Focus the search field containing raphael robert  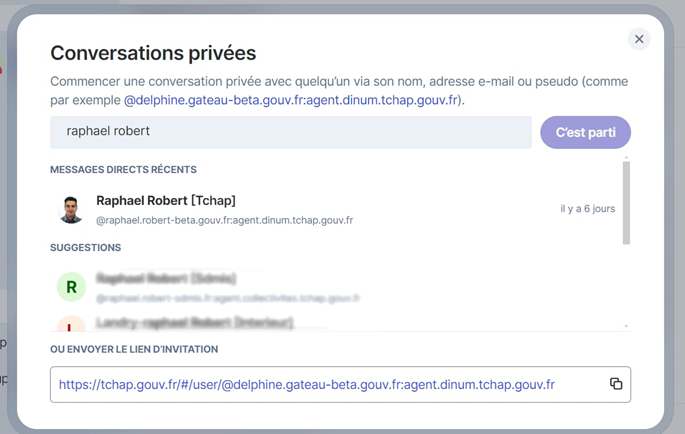point(290,131)
